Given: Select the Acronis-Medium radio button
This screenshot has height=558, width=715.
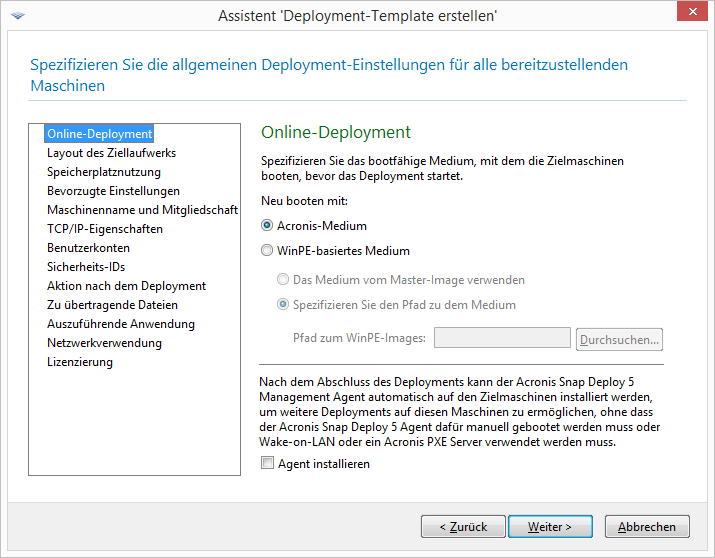Looking at the screenshot, I should click(x=267, y=226).
